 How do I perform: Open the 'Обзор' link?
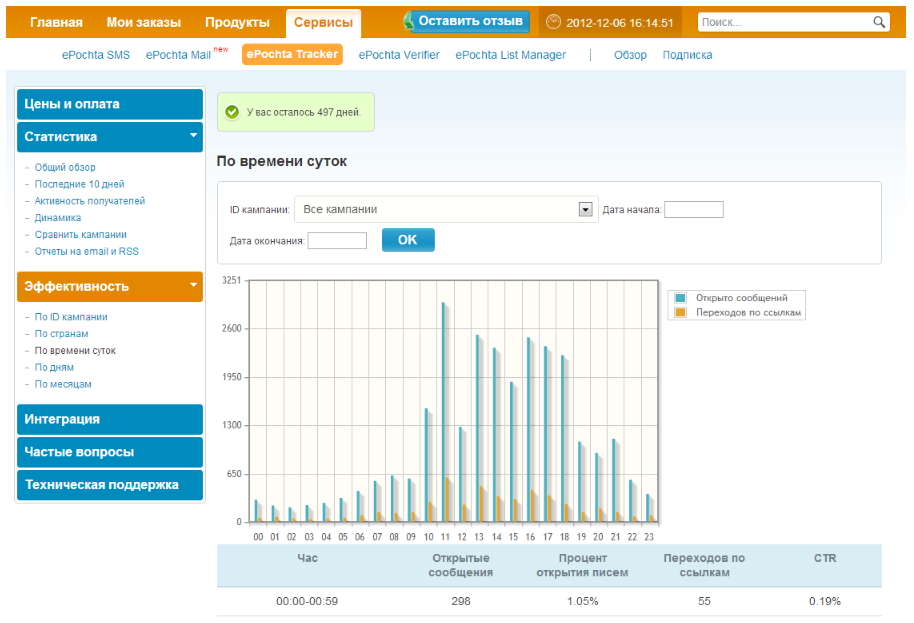point(630,55)
